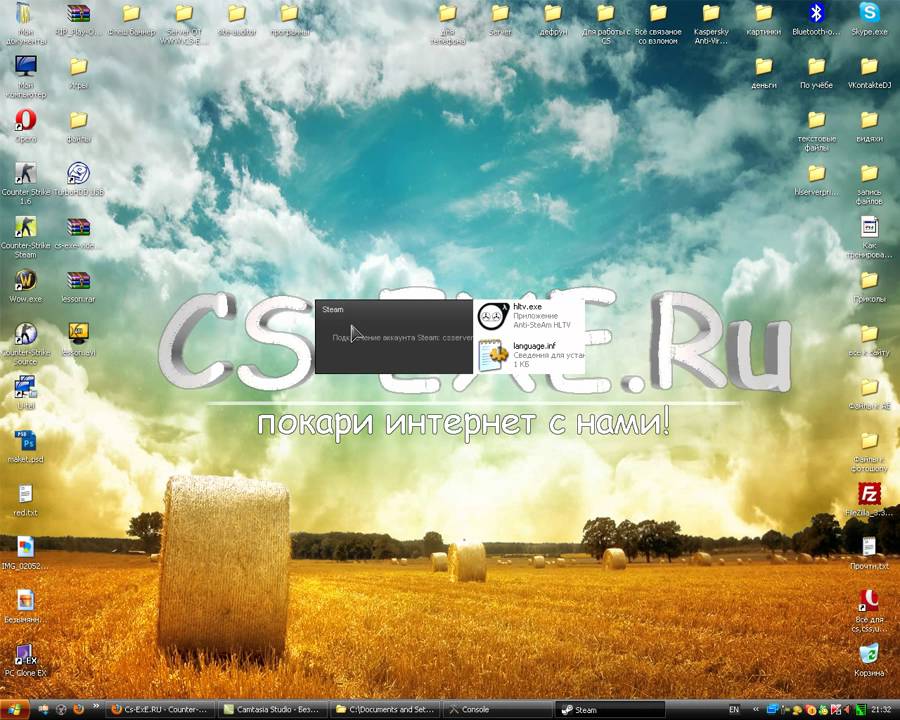Click the taskbar clock showing 21:32
Screen dimensions: 900x720
tap(882, 710)
